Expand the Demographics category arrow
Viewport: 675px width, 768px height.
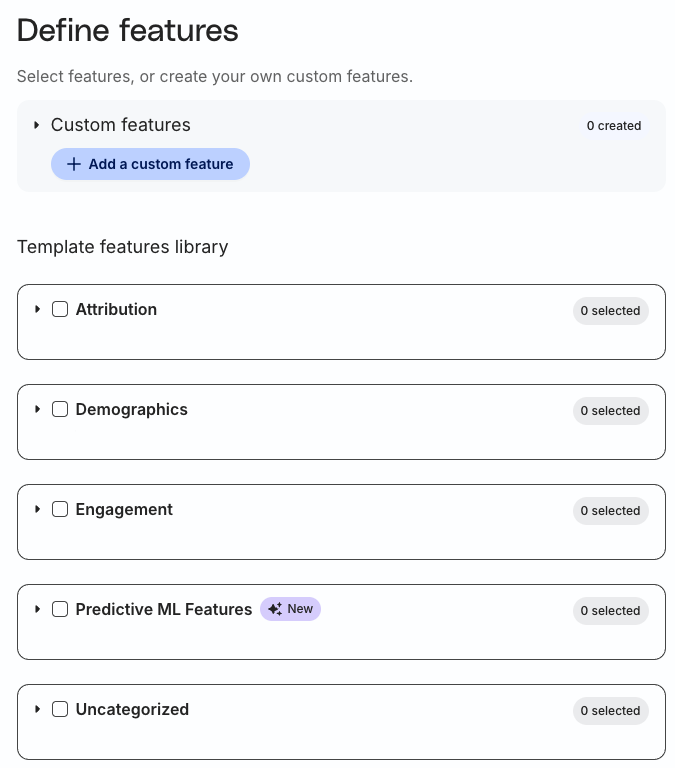[37, 409]
